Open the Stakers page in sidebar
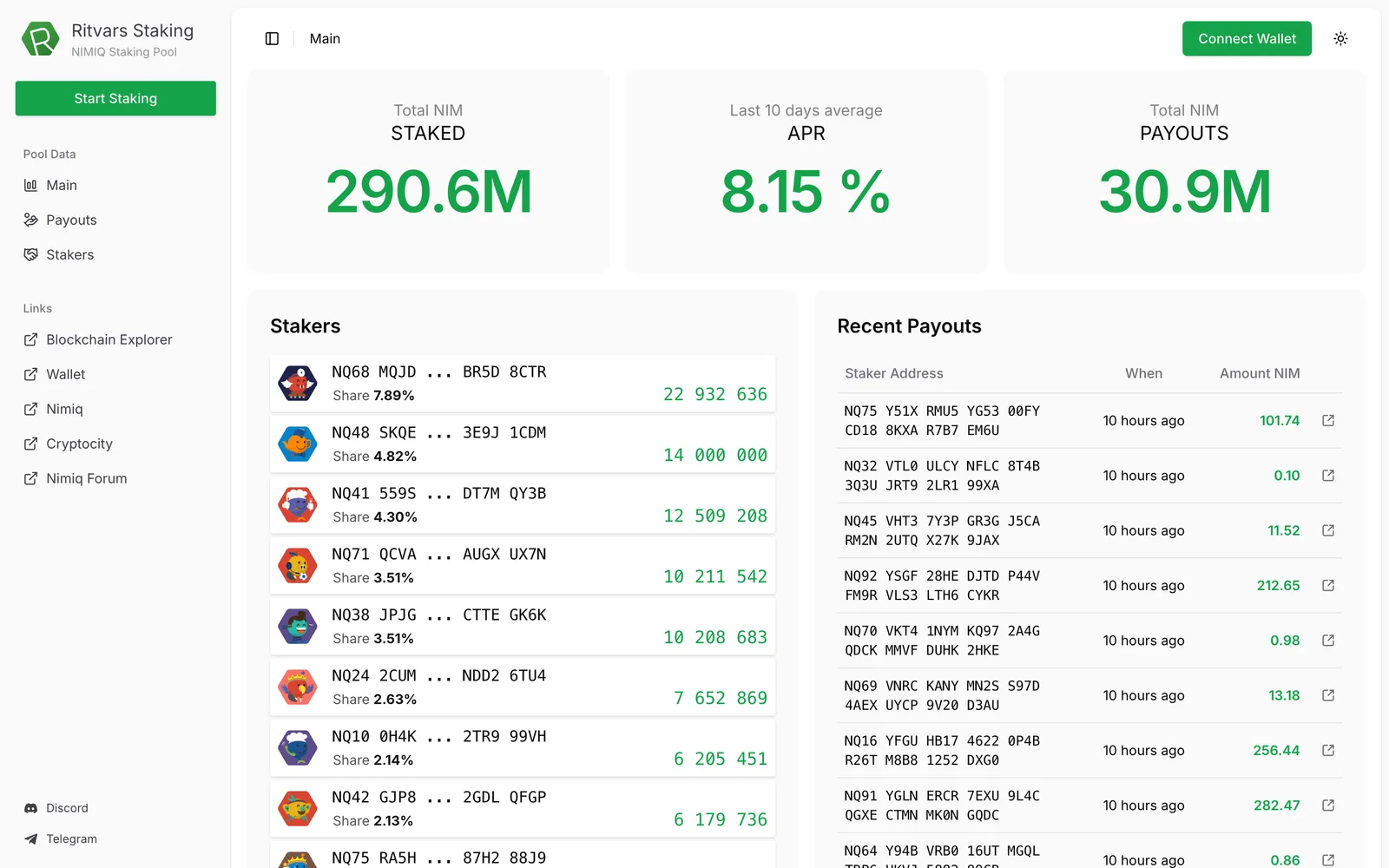The height and width of the screenshot is (868, 1389). tap(115, 254)
